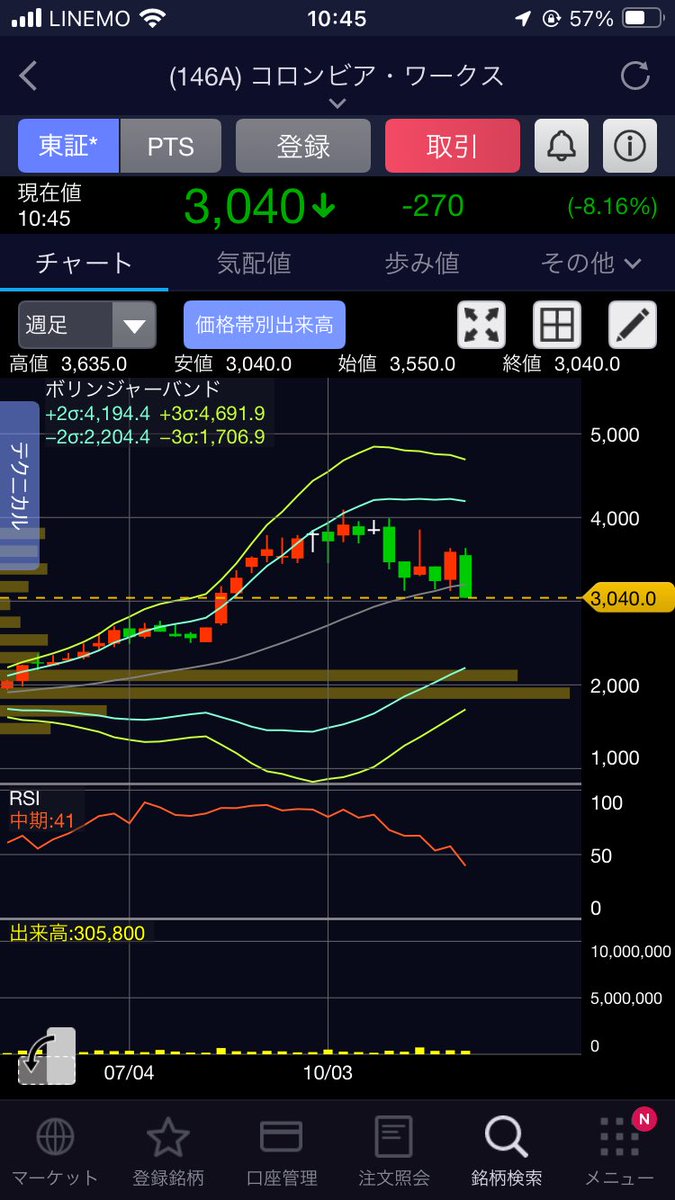Viewport: 675px width, 1200px height.
Task: Open the テクニカル side panel
Action: tap(19, 486)
